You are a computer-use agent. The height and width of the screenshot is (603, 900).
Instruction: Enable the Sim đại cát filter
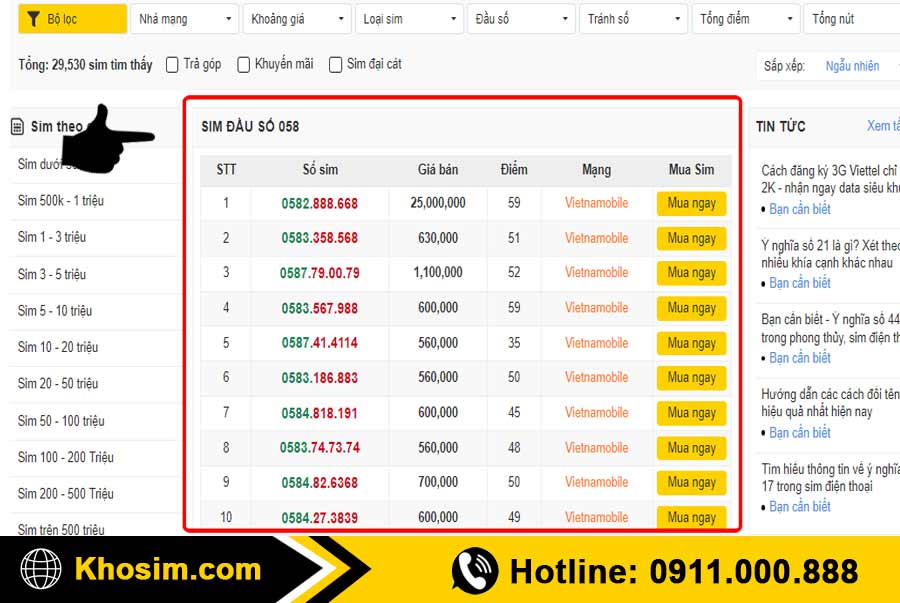pyautogui.click(x=335, y=64)
